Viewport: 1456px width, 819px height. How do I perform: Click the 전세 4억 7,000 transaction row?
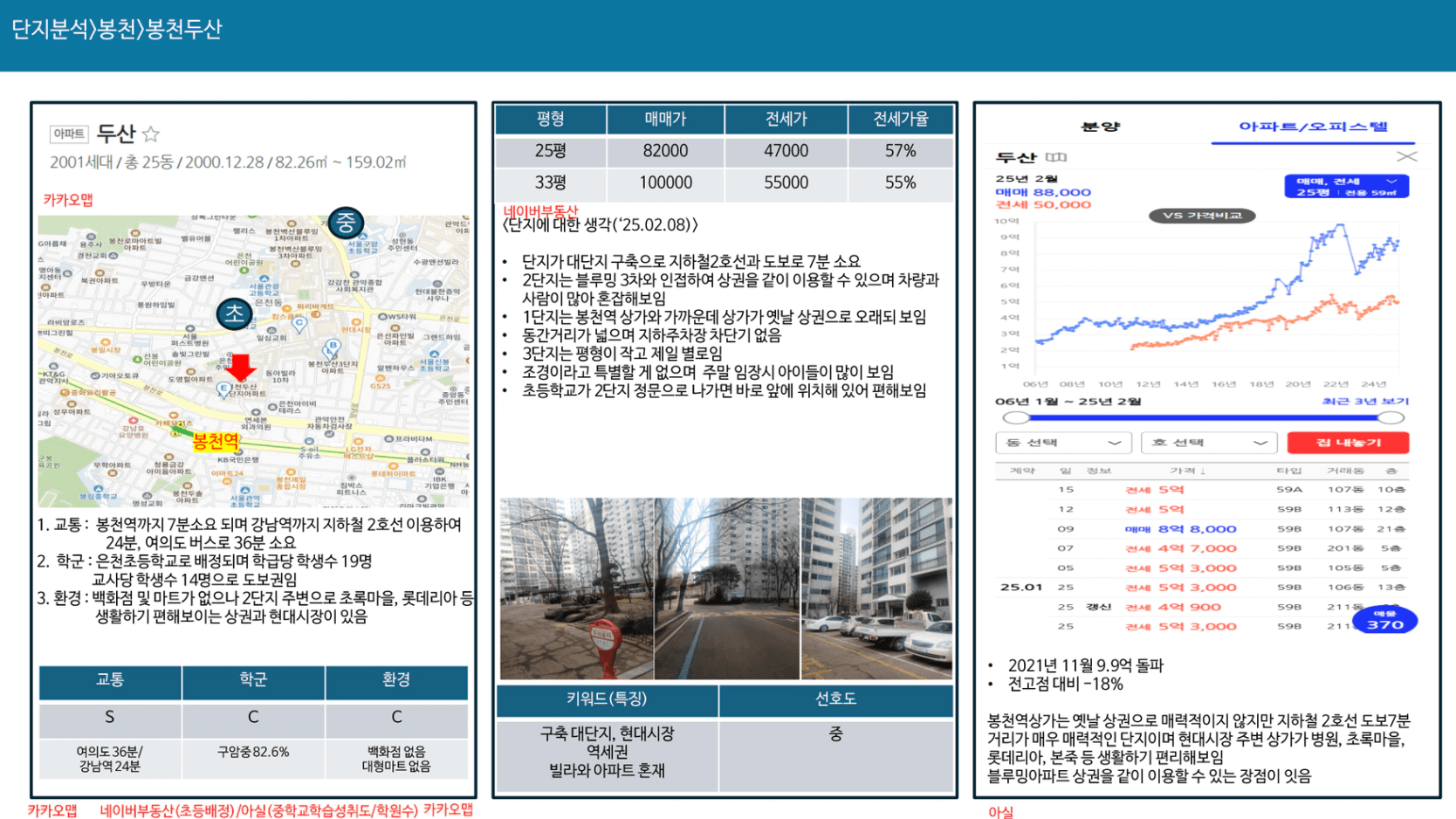1202,548
